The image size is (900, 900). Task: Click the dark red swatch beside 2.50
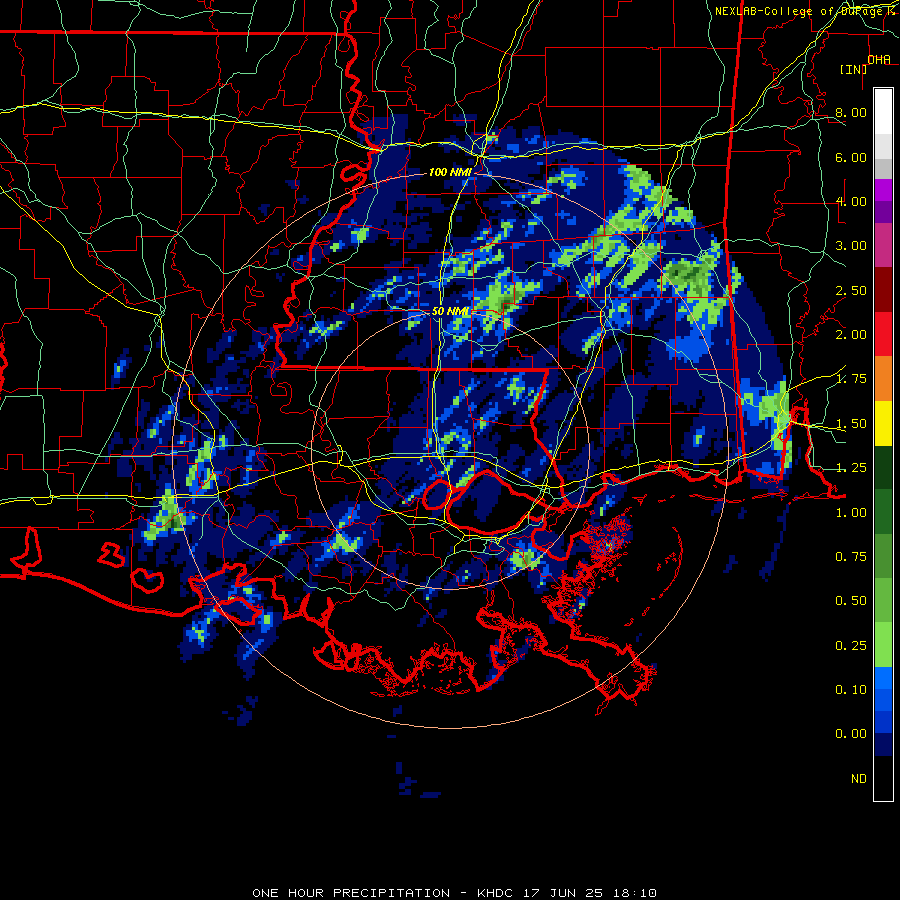click(x=883, y=290)
